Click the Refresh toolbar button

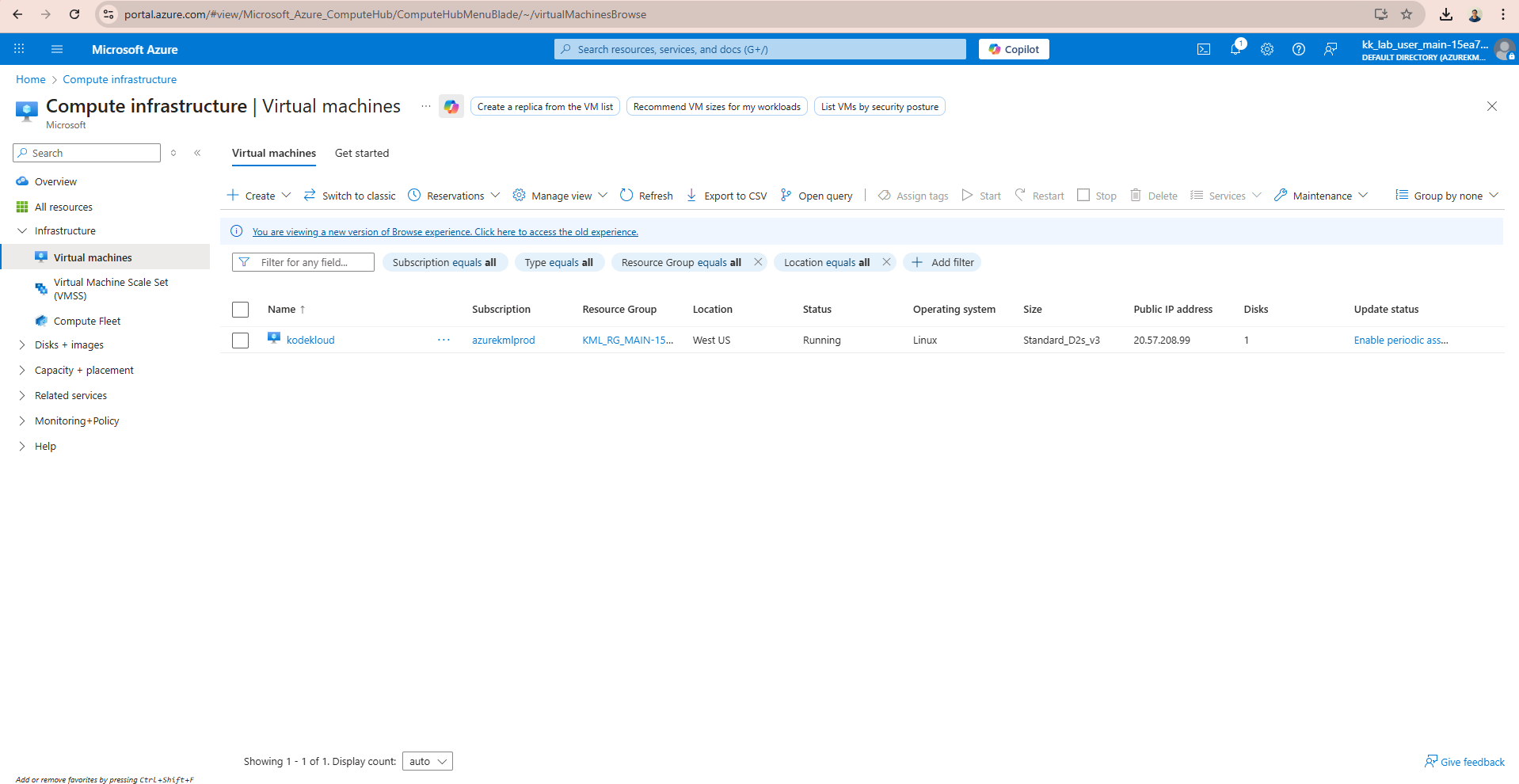point(646,196)
